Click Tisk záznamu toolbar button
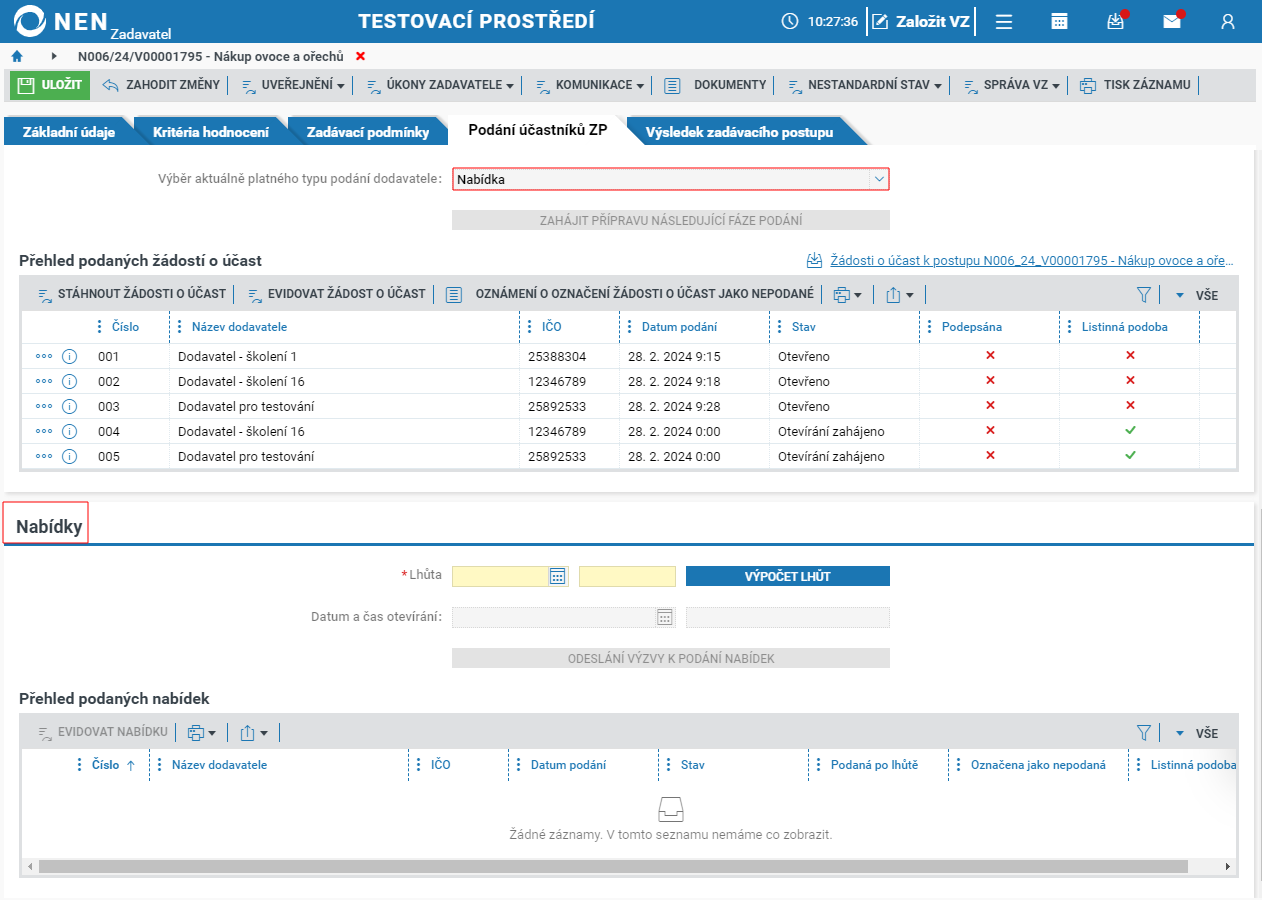 (1136, 85)
